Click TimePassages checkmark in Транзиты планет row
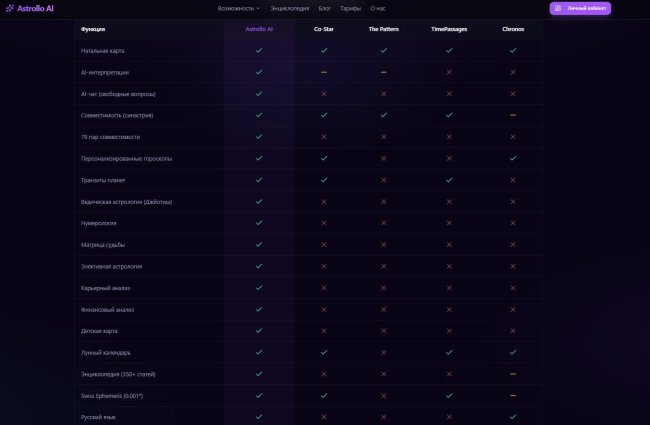The height and width of the screenshot is (425, 650). tap(449, 180)
